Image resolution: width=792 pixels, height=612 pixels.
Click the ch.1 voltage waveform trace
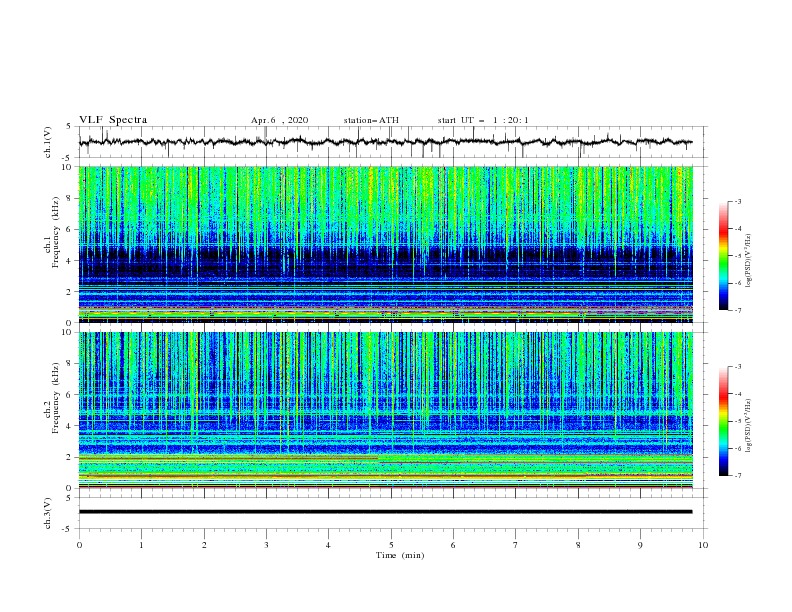385,142
